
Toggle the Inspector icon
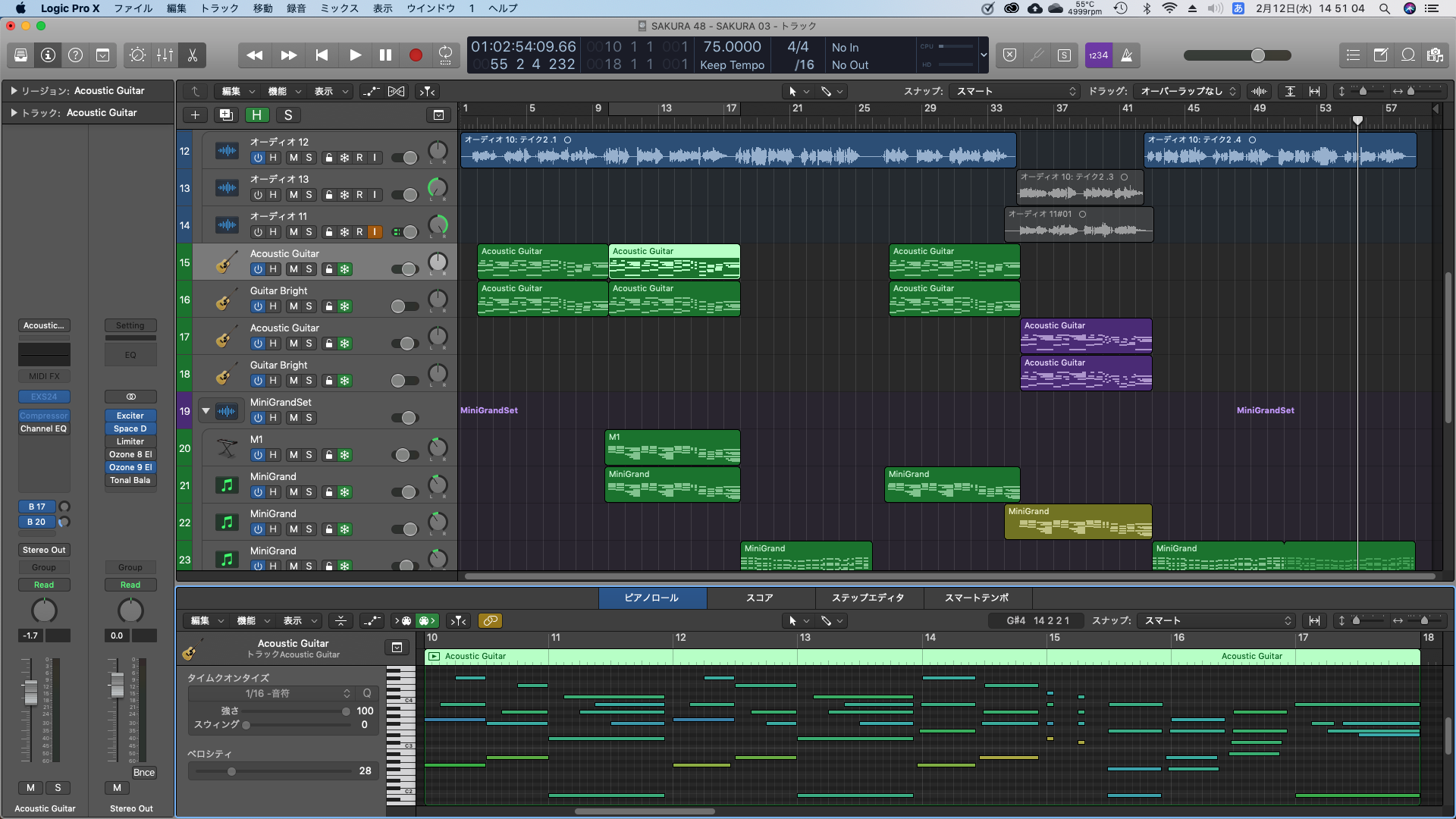(48, 55)
